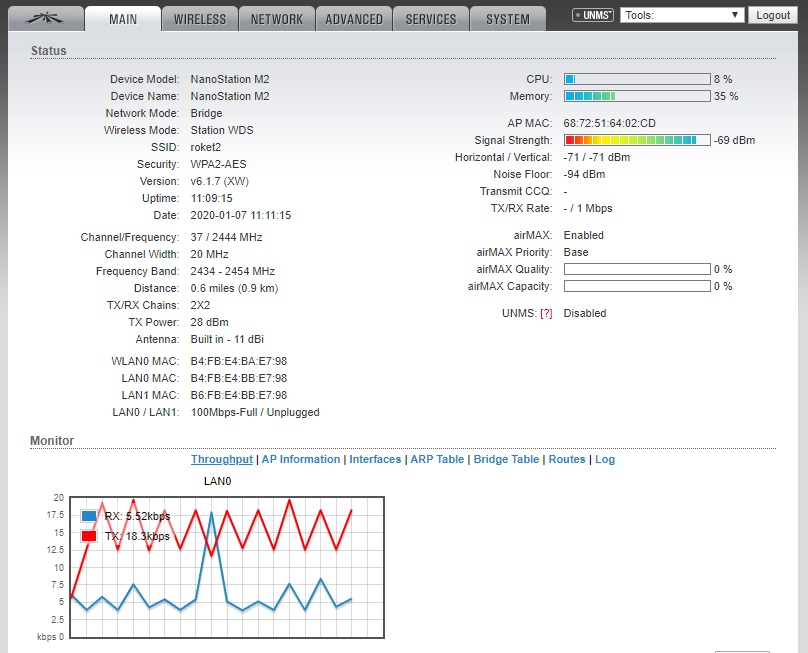Open the SYSTEM tab
The image size is (808, 653).
point(508,19)
